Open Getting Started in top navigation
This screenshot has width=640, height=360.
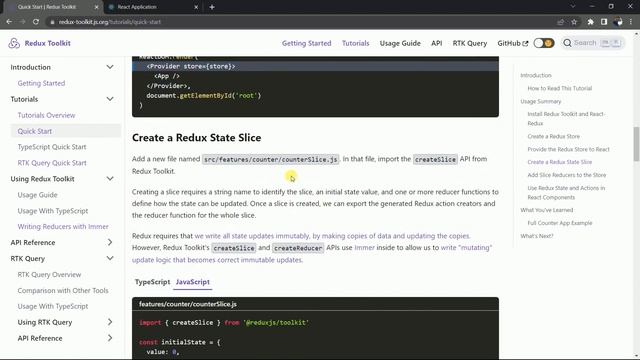(x=307, y=43)
